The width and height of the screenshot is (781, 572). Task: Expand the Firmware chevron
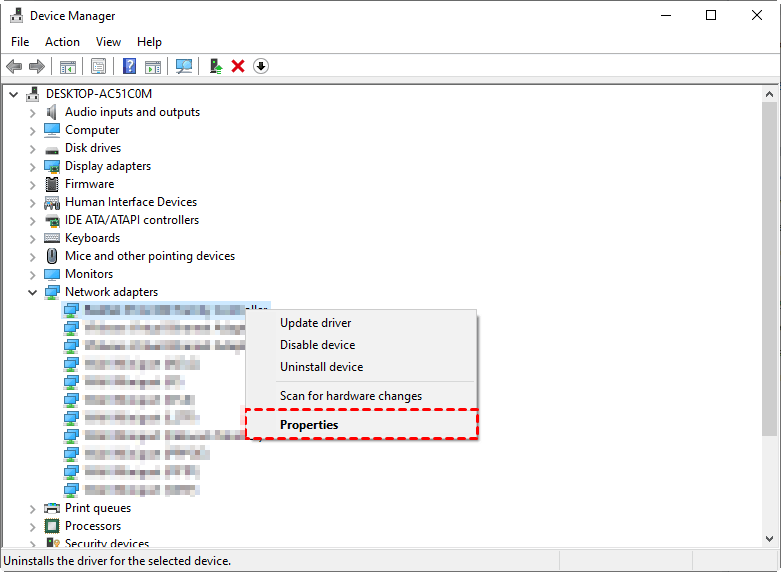tap(33, 185)
